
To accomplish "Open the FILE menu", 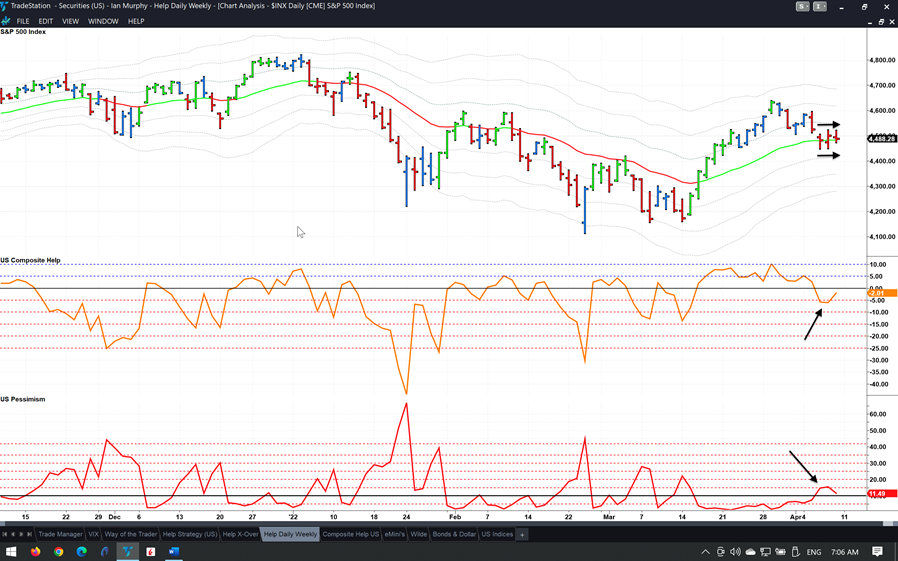I will point(23,21).
